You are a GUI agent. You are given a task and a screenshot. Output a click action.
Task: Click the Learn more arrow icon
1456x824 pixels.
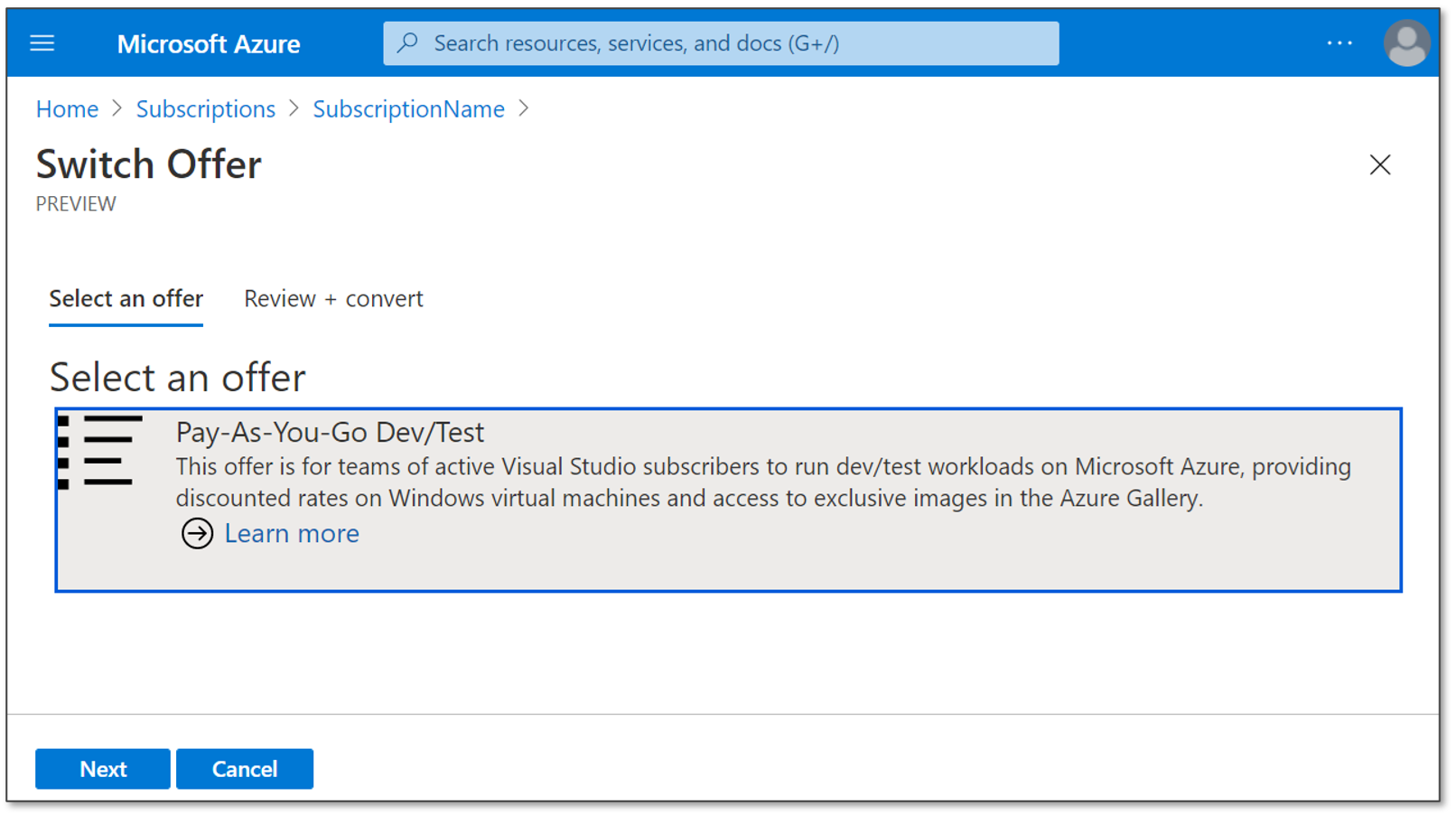point(197,534)
